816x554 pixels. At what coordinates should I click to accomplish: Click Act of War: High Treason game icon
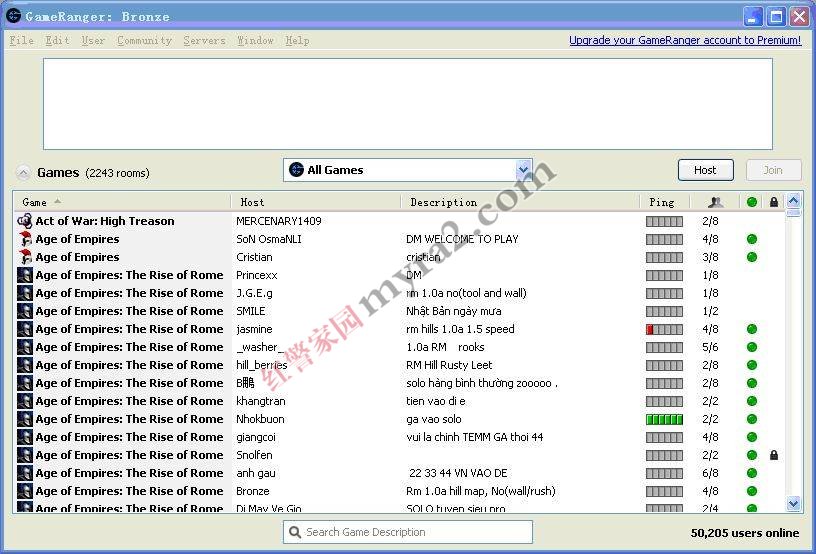click(25, 221)
